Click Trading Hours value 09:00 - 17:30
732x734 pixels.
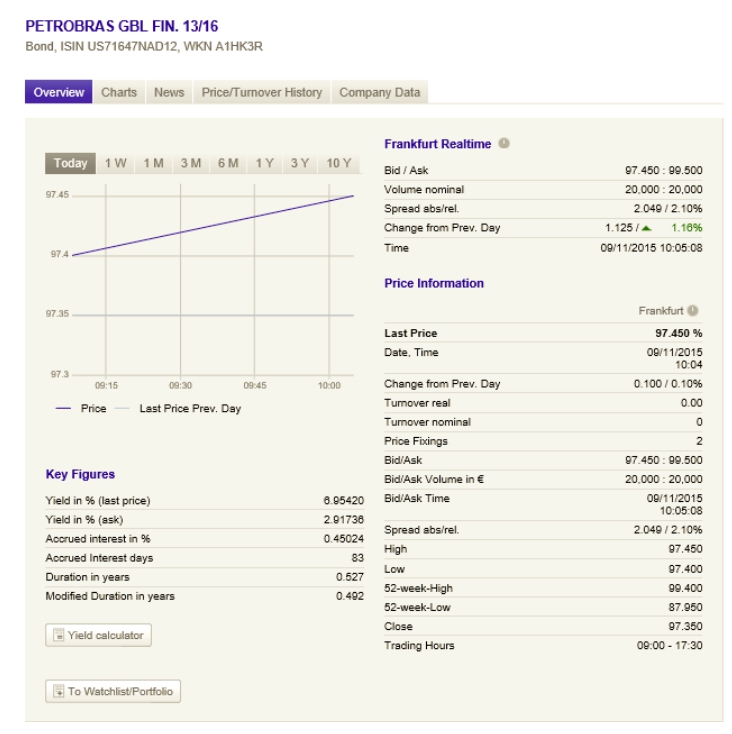click(669, 646)
